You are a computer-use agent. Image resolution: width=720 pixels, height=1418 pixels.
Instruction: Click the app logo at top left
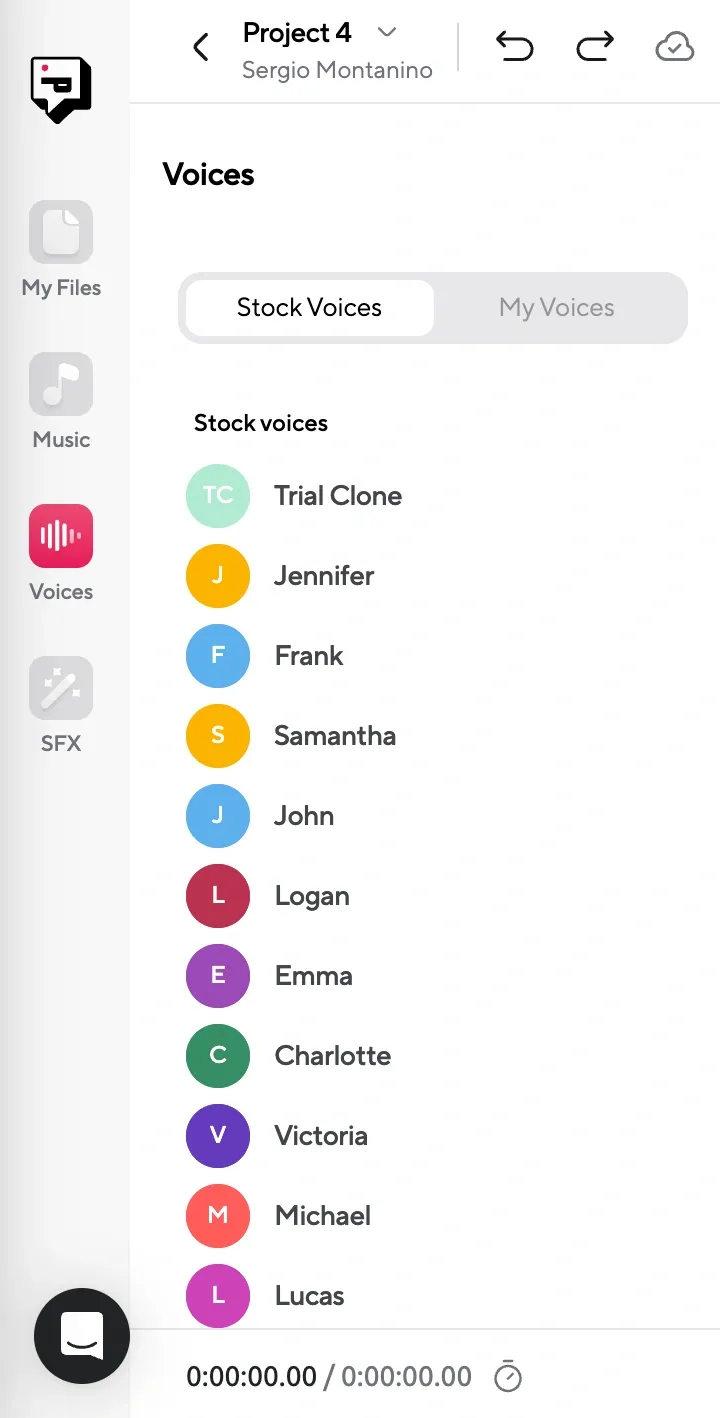click(x=60, y=89)
